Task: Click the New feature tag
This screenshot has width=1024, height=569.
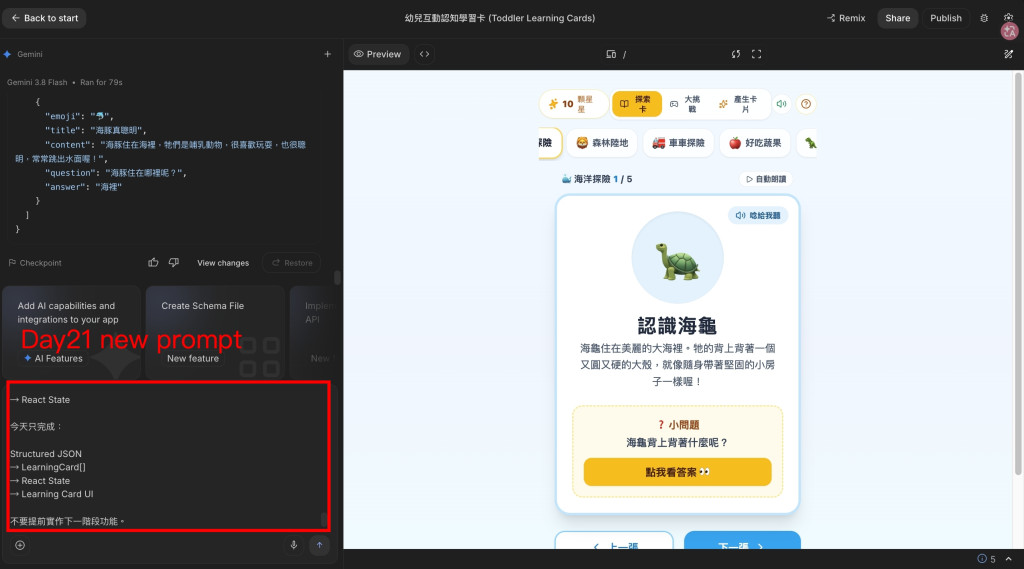Action: [x=193, y=359]
